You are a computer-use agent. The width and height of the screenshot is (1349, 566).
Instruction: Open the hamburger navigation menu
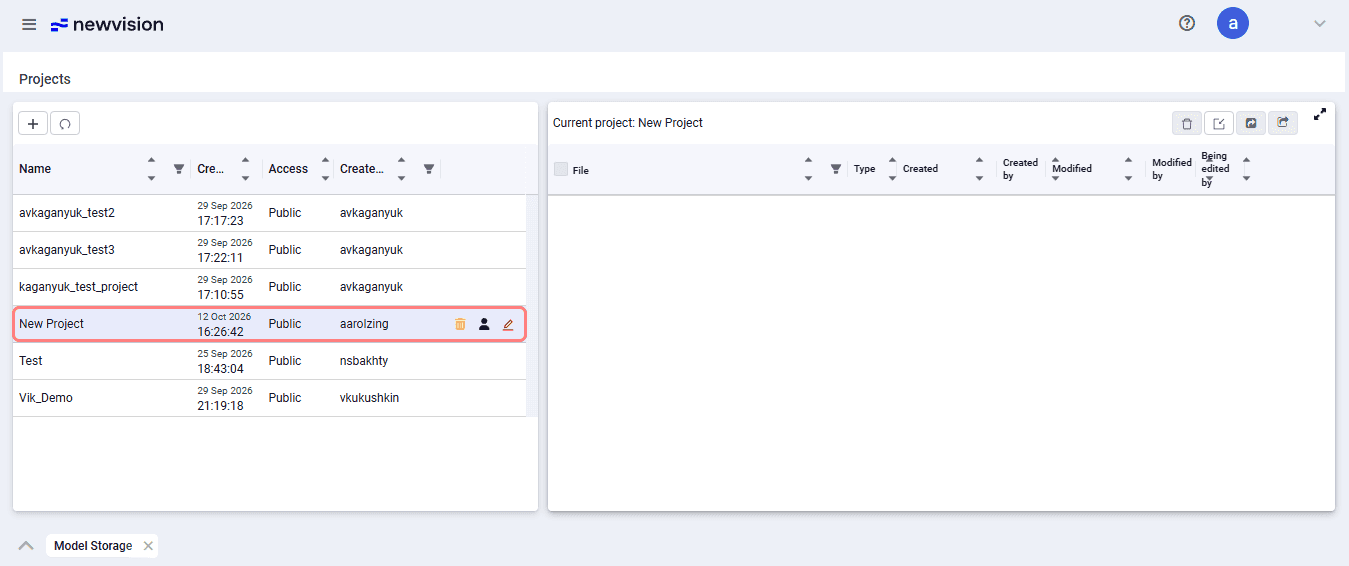click(29, 24)
